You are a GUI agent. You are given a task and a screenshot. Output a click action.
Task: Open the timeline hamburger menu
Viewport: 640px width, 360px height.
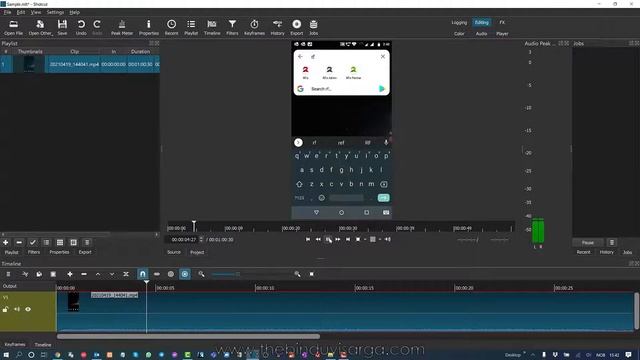pyautogui.click(x=8, y=274)
